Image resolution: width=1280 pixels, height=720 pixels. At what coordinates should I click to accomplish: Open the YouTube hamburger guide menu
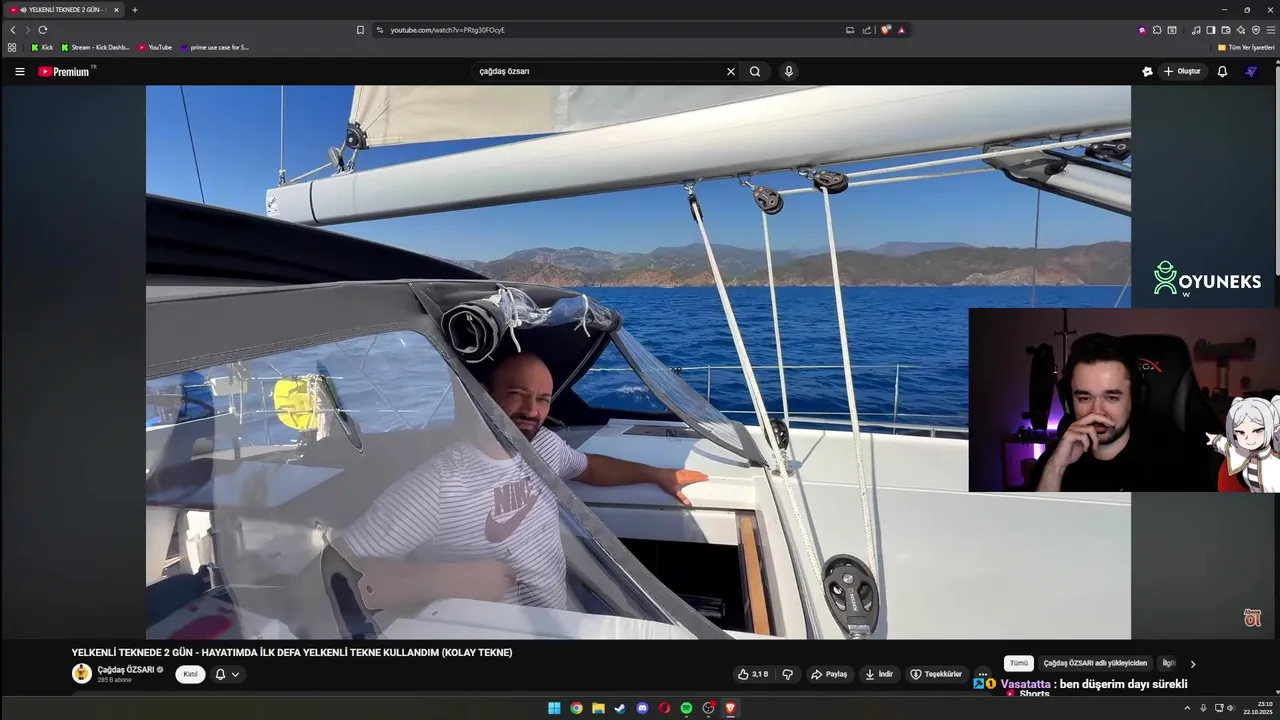tap(19, 71)
